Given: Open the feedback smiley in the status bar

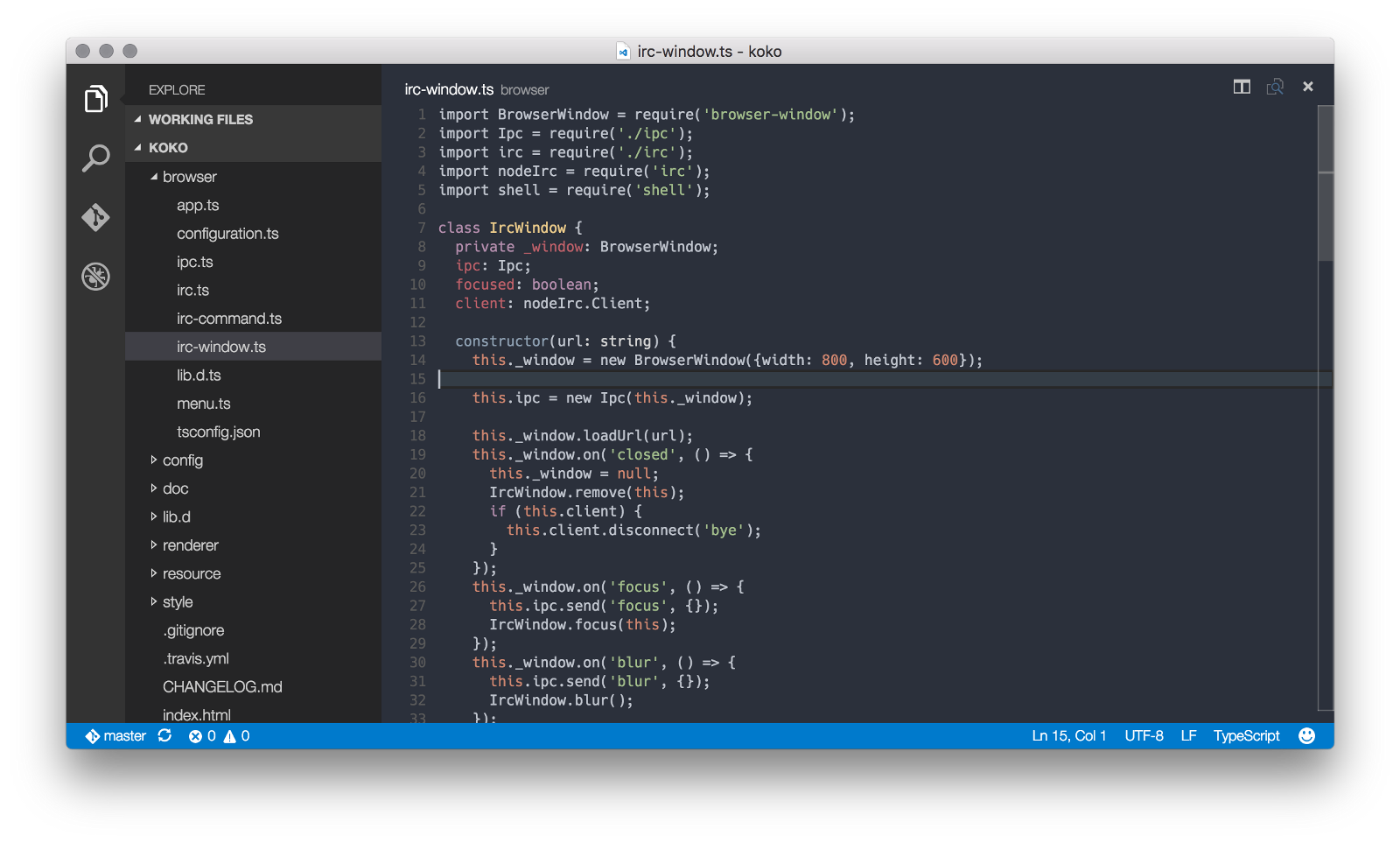Looking at the screenshot, I should click(1305, 736).
